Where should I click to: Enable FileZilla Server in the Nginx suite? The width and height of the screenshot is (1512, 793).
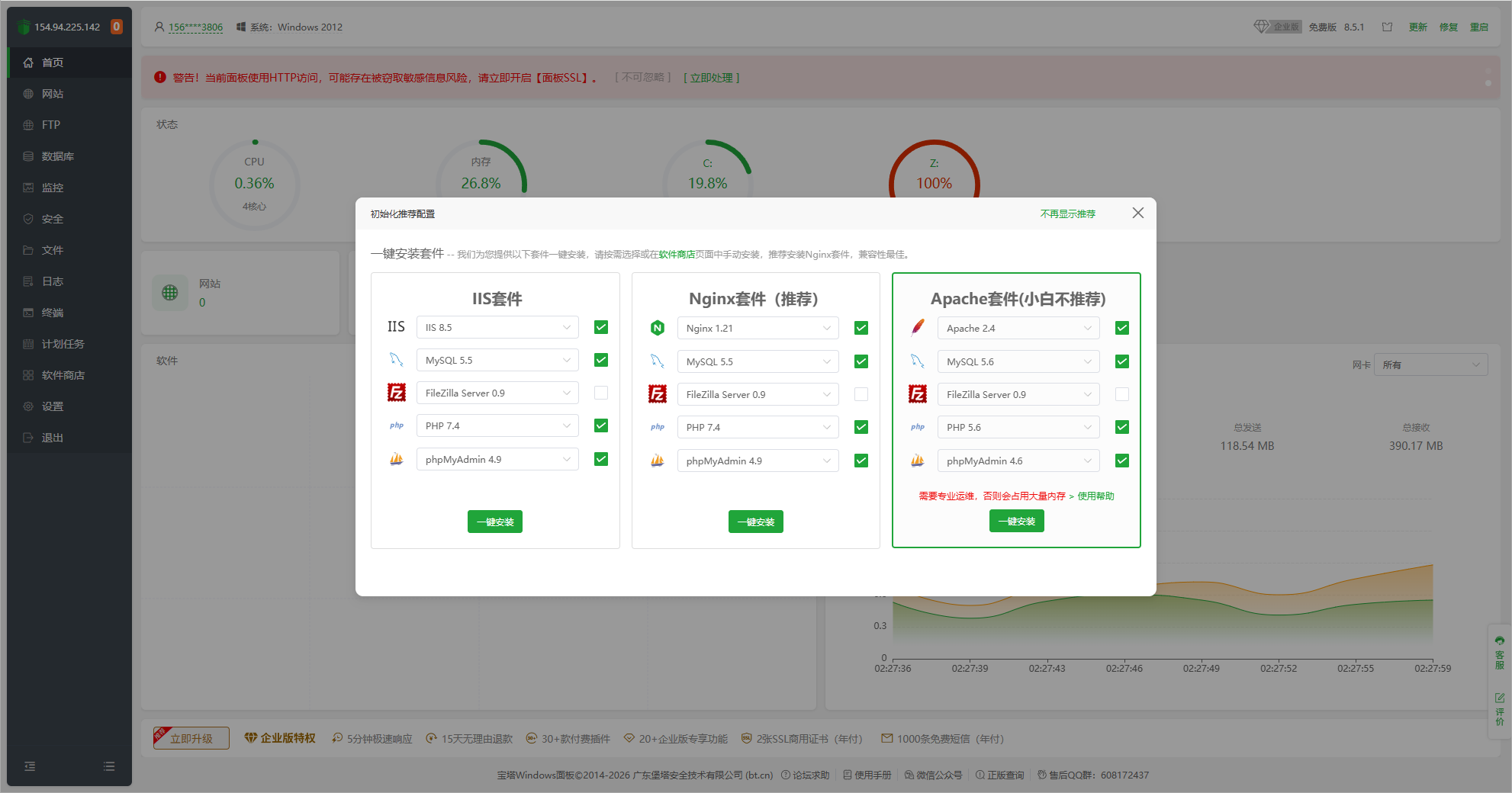[x=861, y=394]
